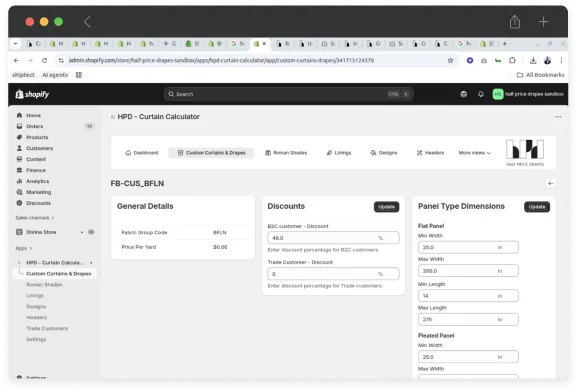Open the Shopify logo home link
Screen dimensions: 579x392
[32, 94]
